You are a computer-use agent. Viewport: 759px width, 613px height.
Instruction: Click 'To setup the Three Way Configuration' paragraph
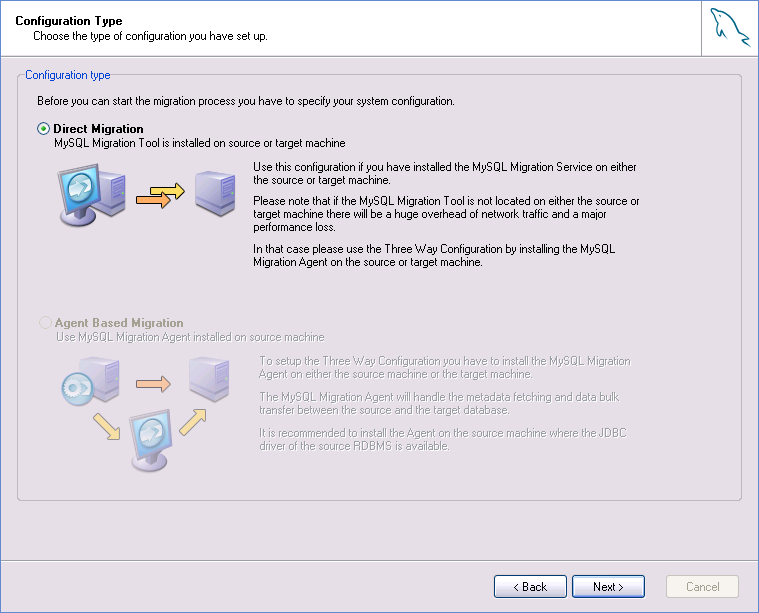[x=445, y=368]
